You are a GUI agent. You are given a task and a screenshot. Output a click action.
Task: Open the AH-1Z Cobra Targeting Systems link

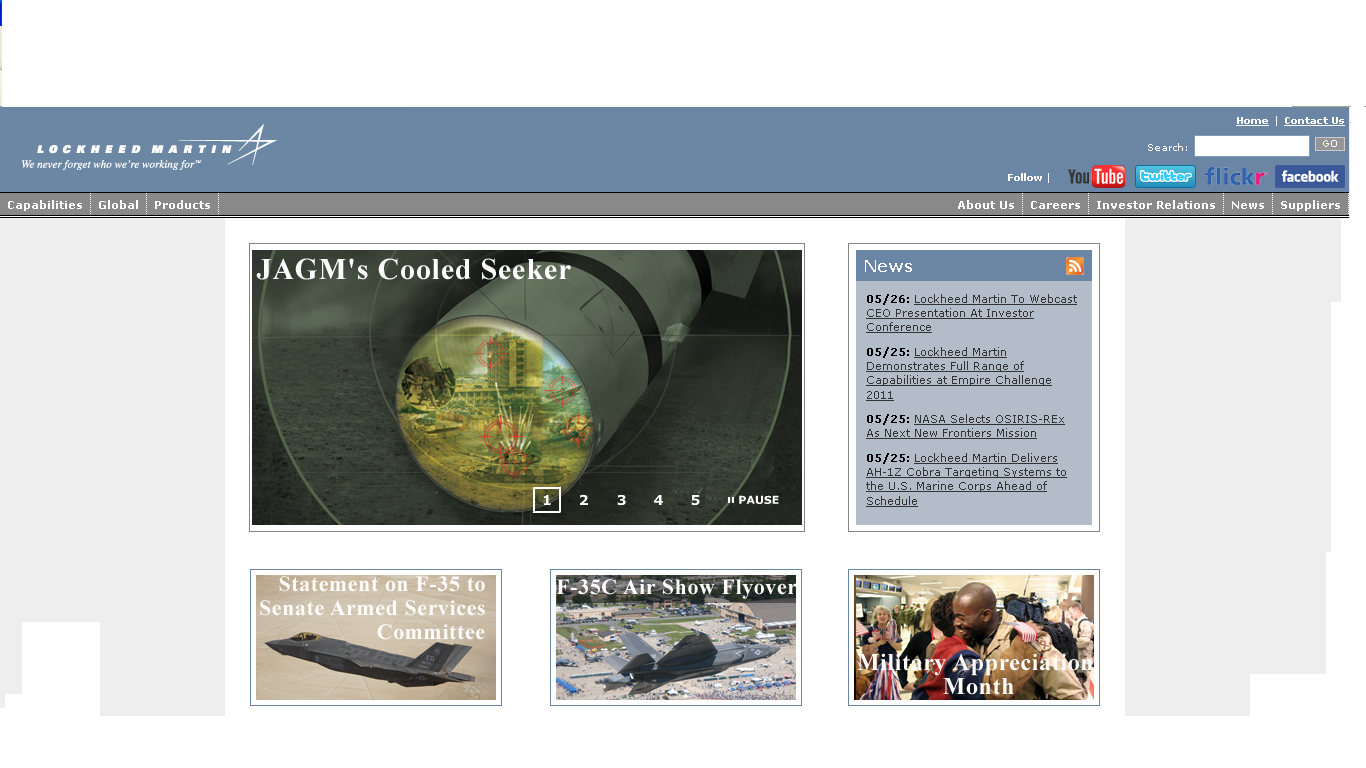click(x=966, y=480)
